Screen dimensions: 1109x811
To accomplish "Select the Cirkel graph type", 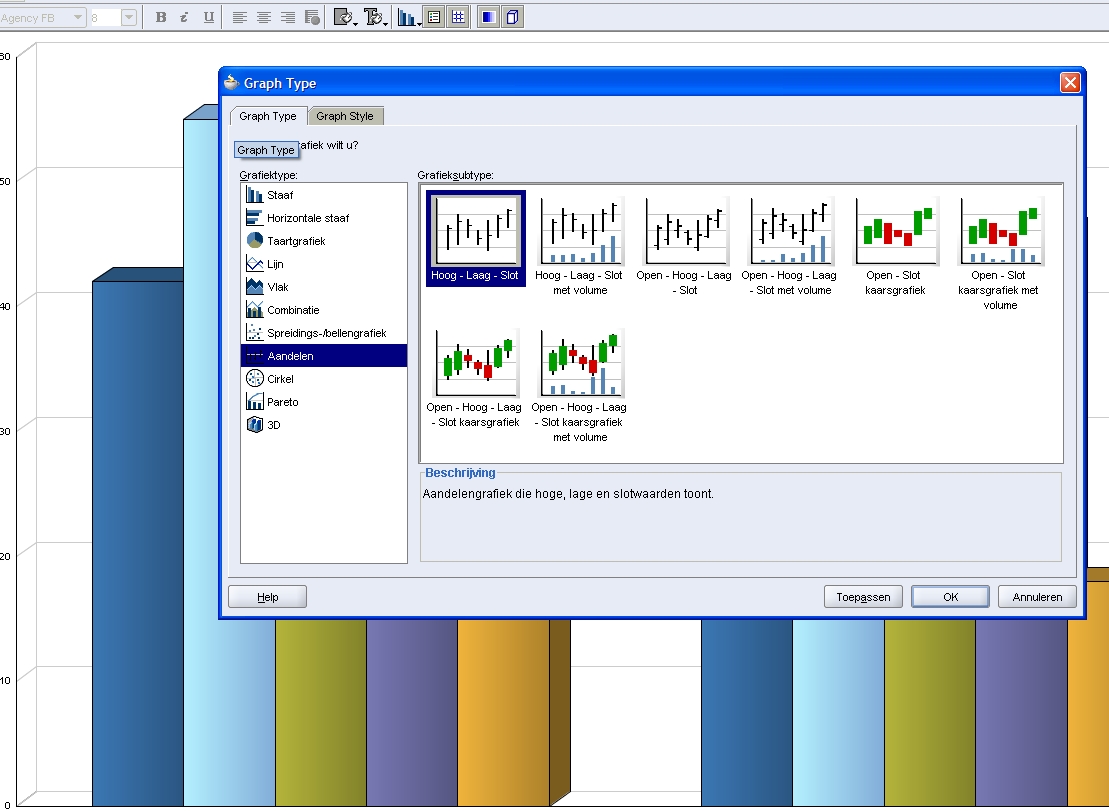I will (280, 379).
